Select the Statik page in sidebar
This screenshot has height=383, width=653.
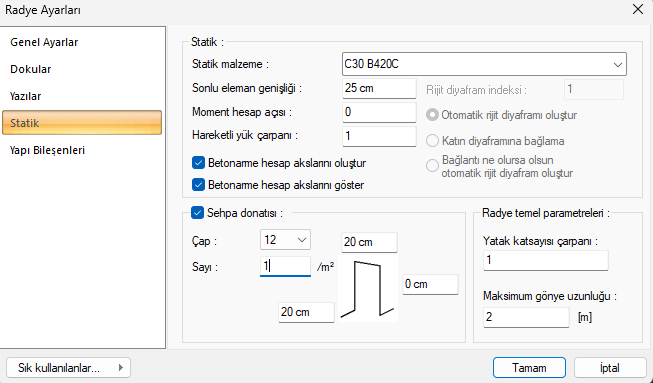point(82,123)
